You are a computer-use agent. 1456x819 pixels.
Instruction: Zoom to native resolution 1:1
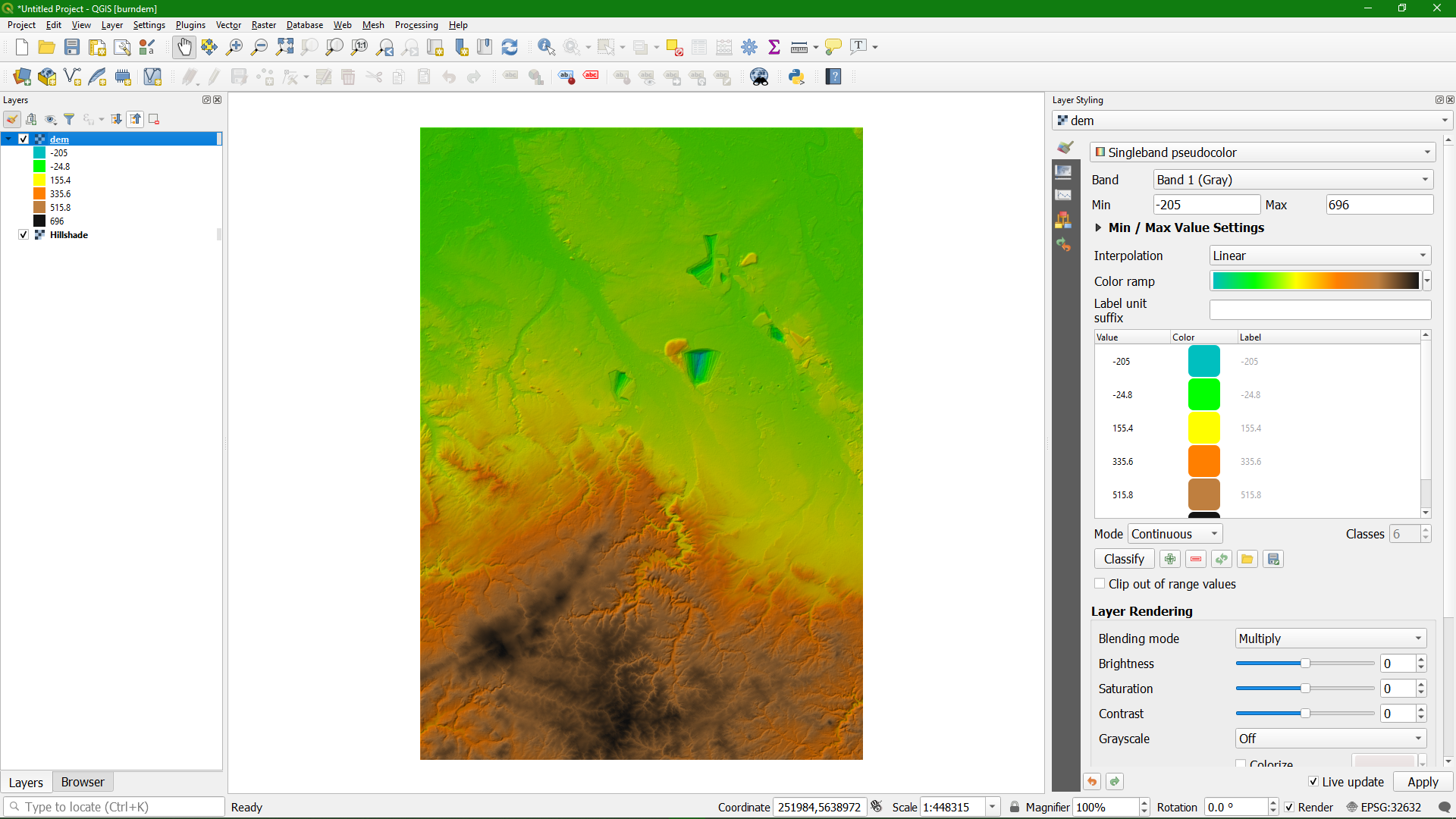pyautogui.click(x=359, y=47)
